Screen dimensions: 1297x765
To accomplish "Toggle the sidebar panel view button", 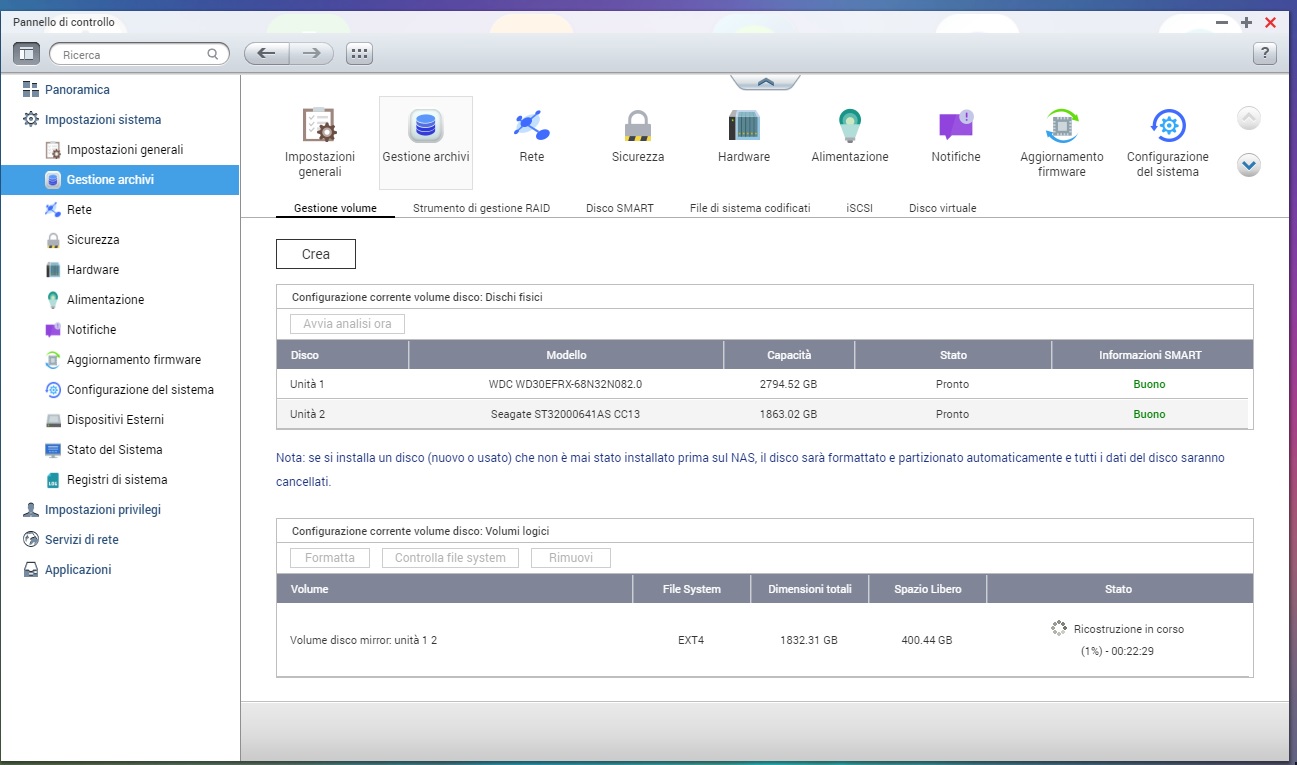I will 26,54.
